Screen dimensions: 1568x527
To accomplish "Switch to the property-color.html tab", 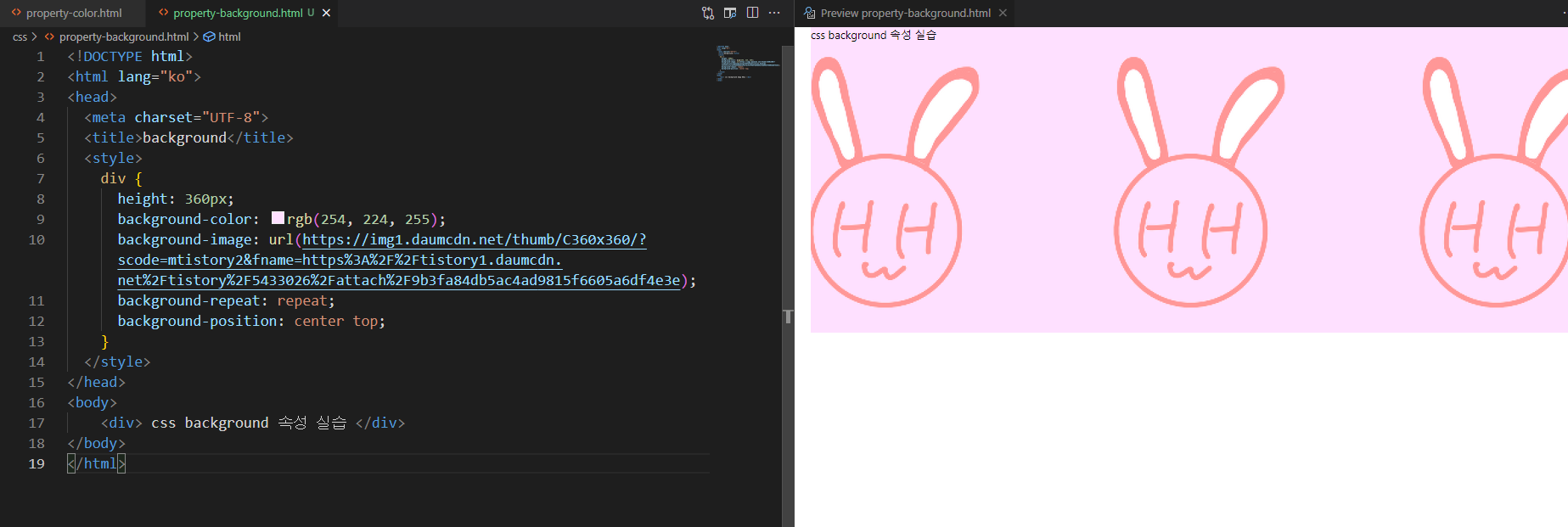I will [73, 13].
